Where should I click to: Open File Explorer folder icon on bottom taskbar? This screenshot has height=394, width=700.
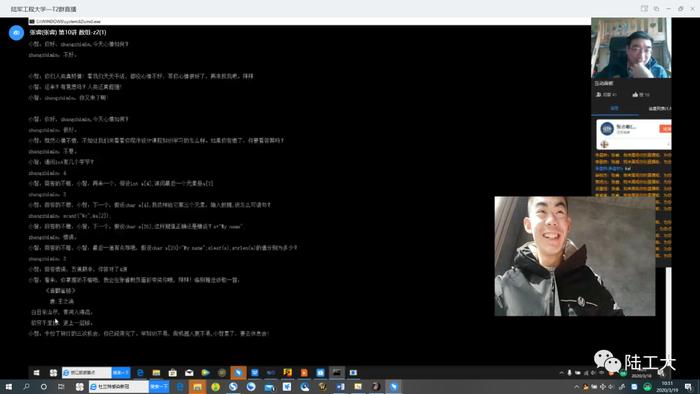[x=197, y=386]
